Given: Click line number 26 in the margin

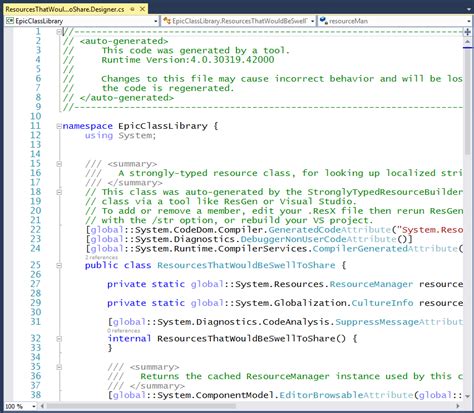Looking at the screenshot, I should pyautogui.click(x=35, y=275).
